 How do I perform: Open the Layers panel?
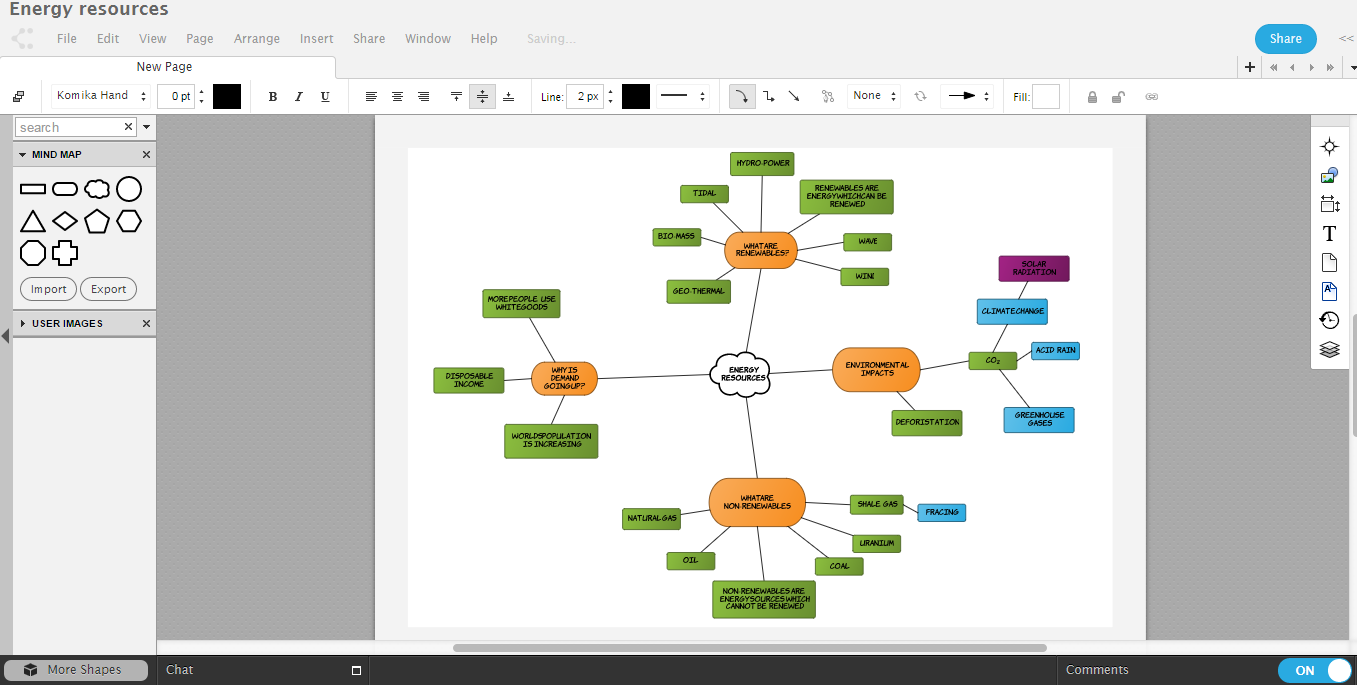(1329, 349)
